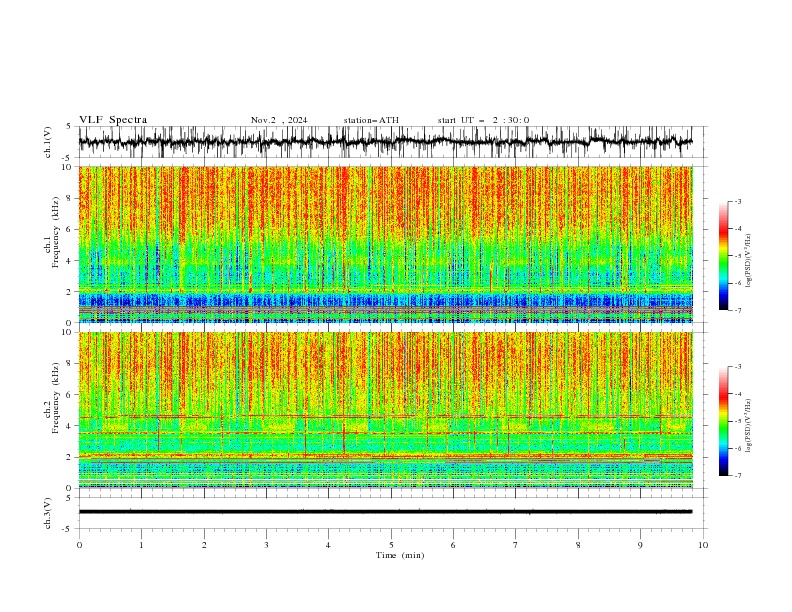792x612 pixels.
Task: Click the "ch.3(V)" axis label
Action: [48, 513]
